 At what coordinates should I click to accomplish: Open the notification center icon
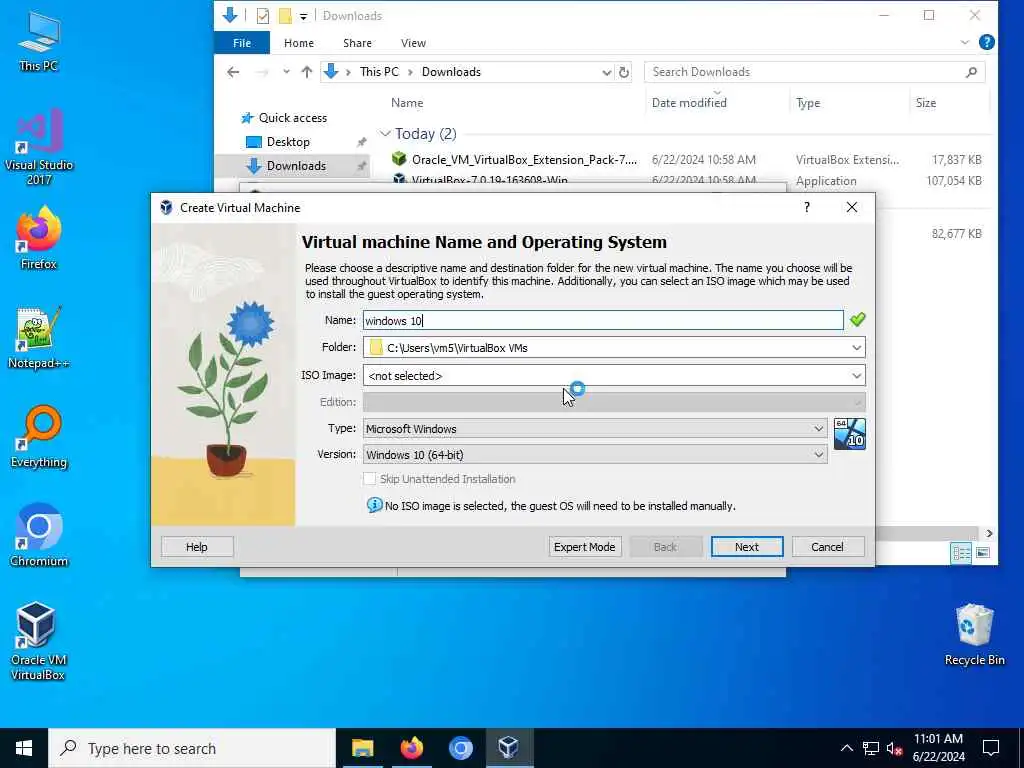tap(991, 748)
